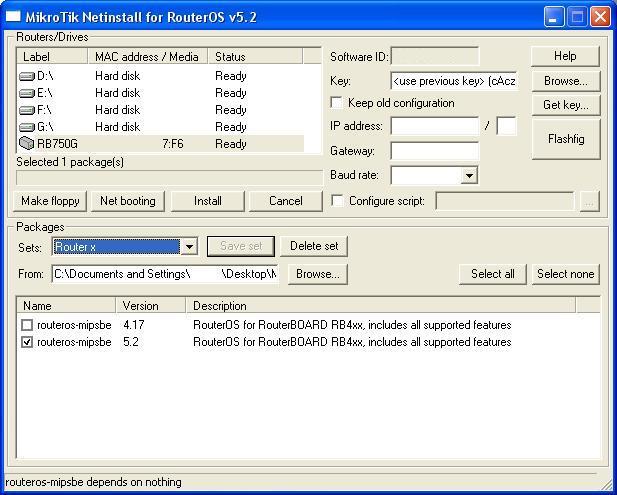Image resolution: width=617 pixels, height=495 pixels.
Task: Click the Cancel button
Action: point(286,201)
